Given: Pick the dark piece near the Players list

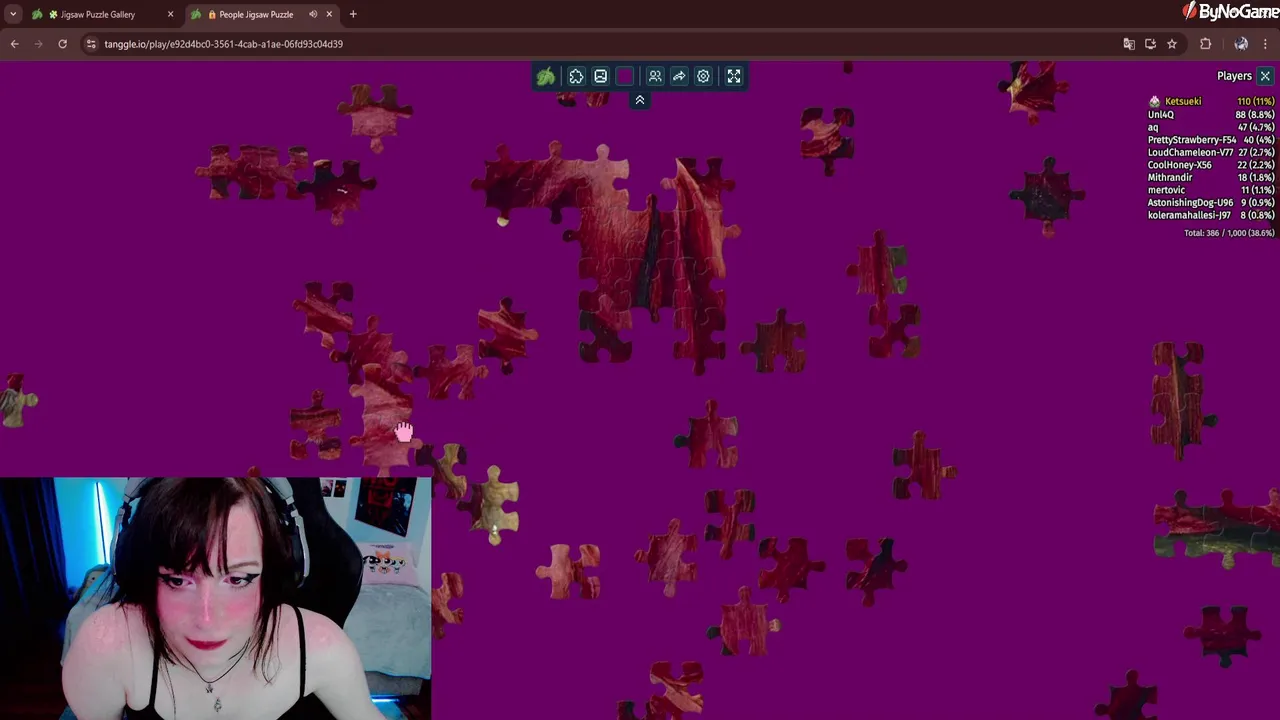Looking at the screenshot, I should coord(1046,195).
